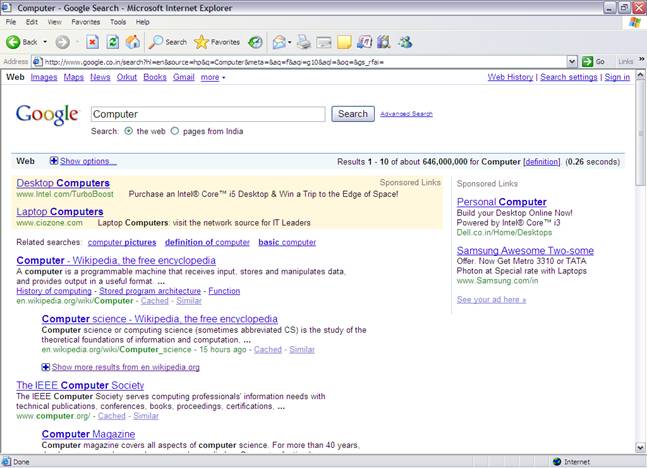Open the Help menu
The height and width of the screenshot is (468, 647).
coord(142,22)
